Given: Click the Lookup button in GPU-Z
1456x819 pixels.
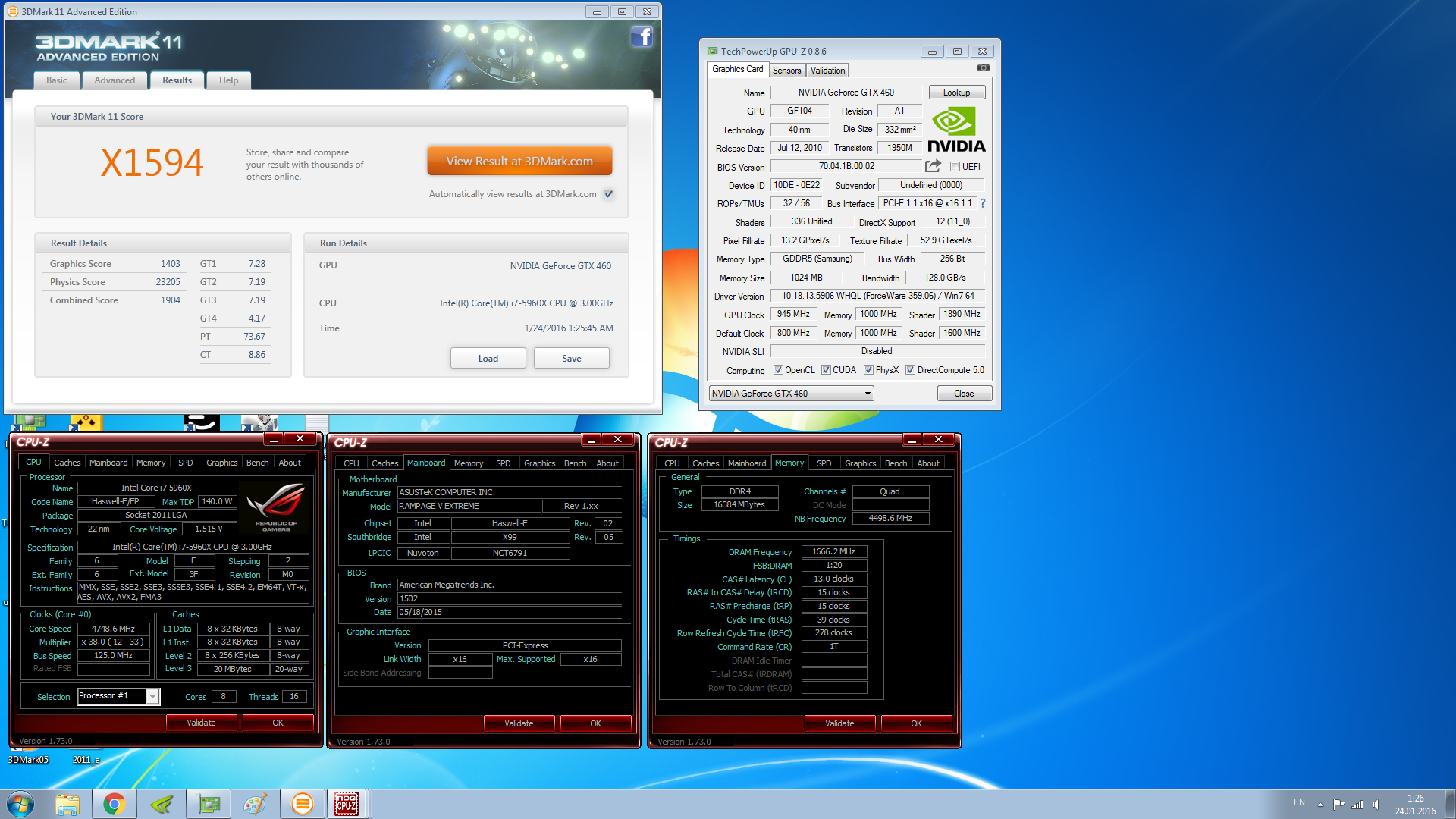Looking at the screenshot, I should 956,93.
